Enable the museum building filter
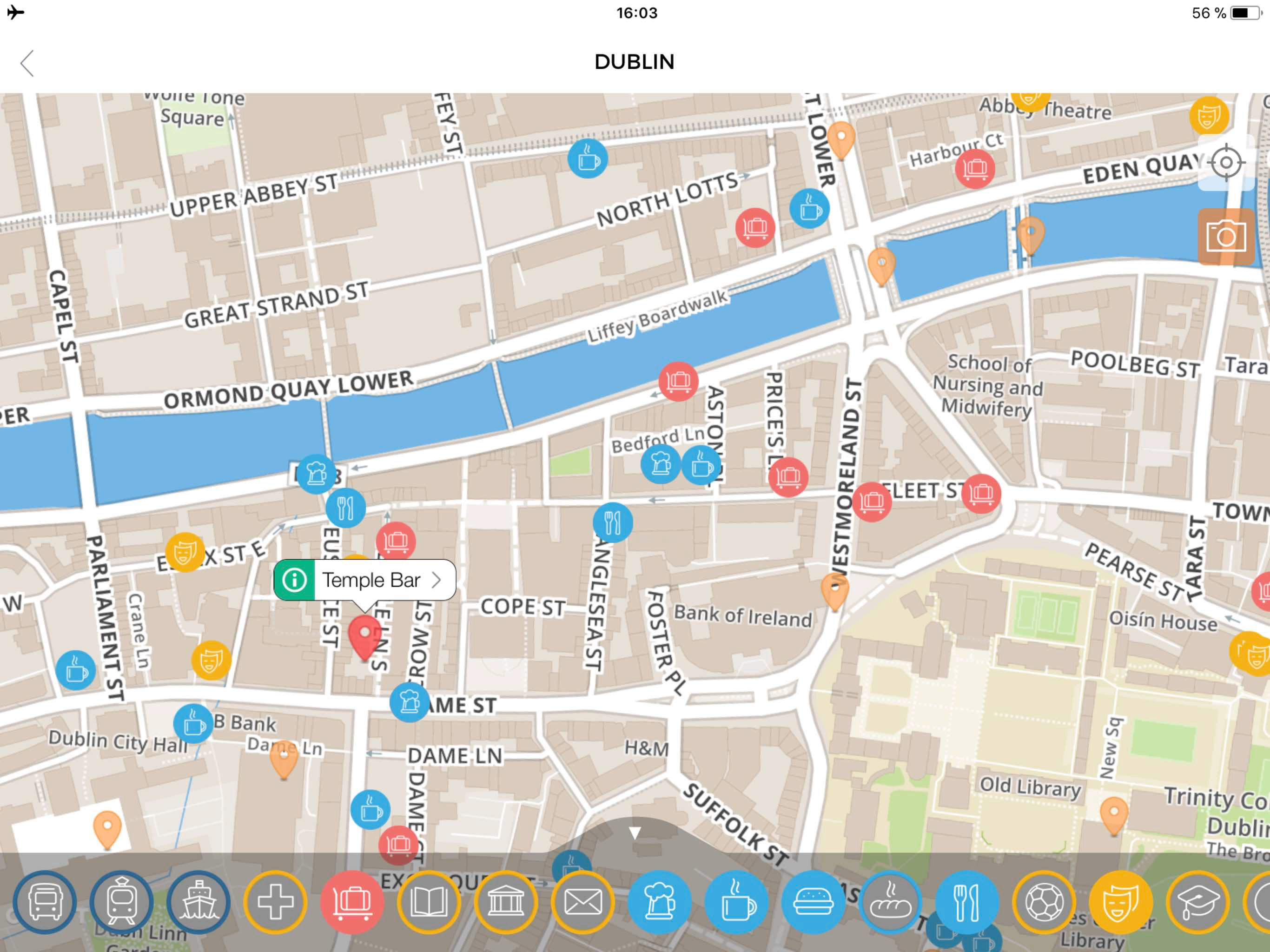 point(506,902)
